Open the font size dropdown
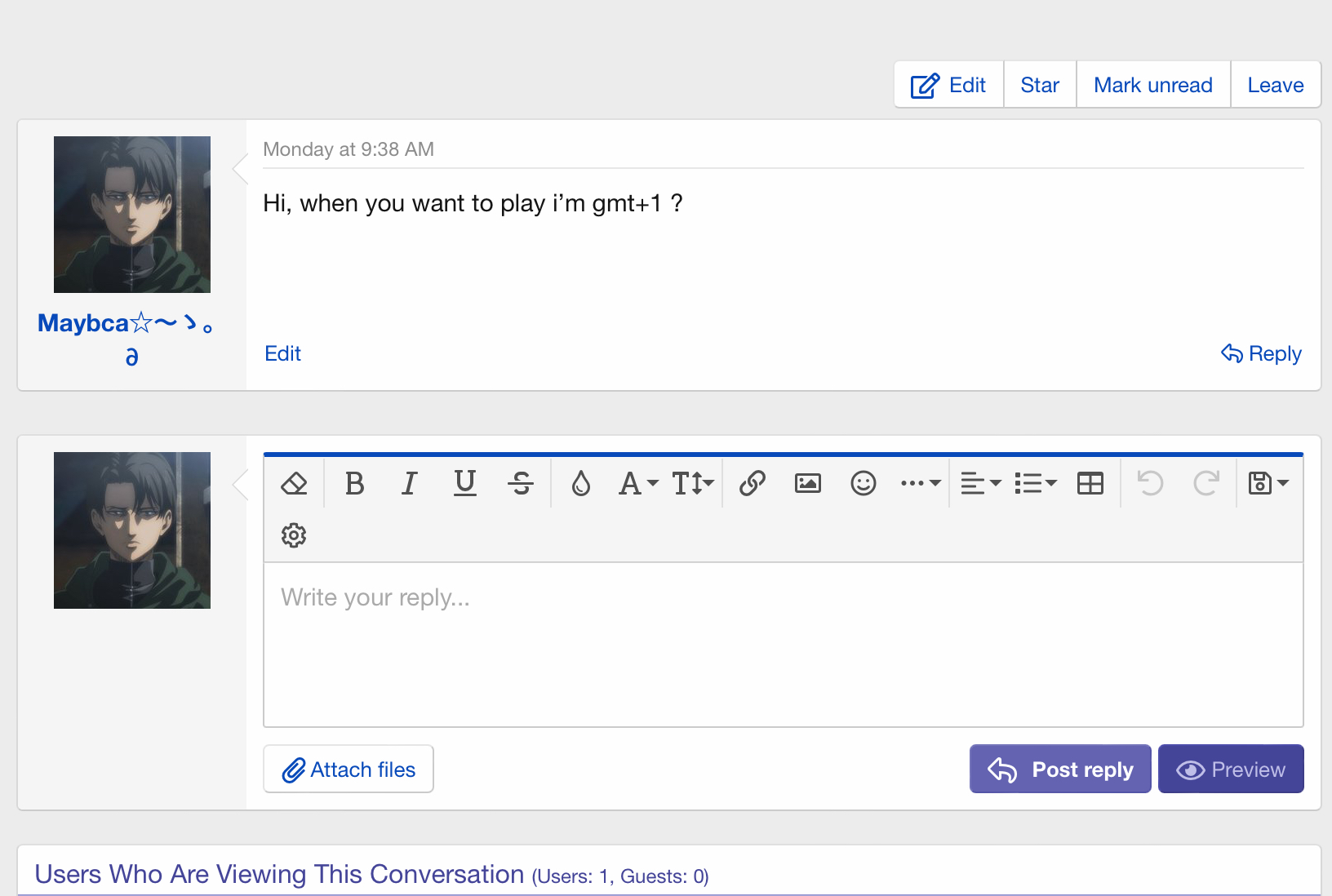The width and height of the screenshot is (1332, 896). coord(693,484)
